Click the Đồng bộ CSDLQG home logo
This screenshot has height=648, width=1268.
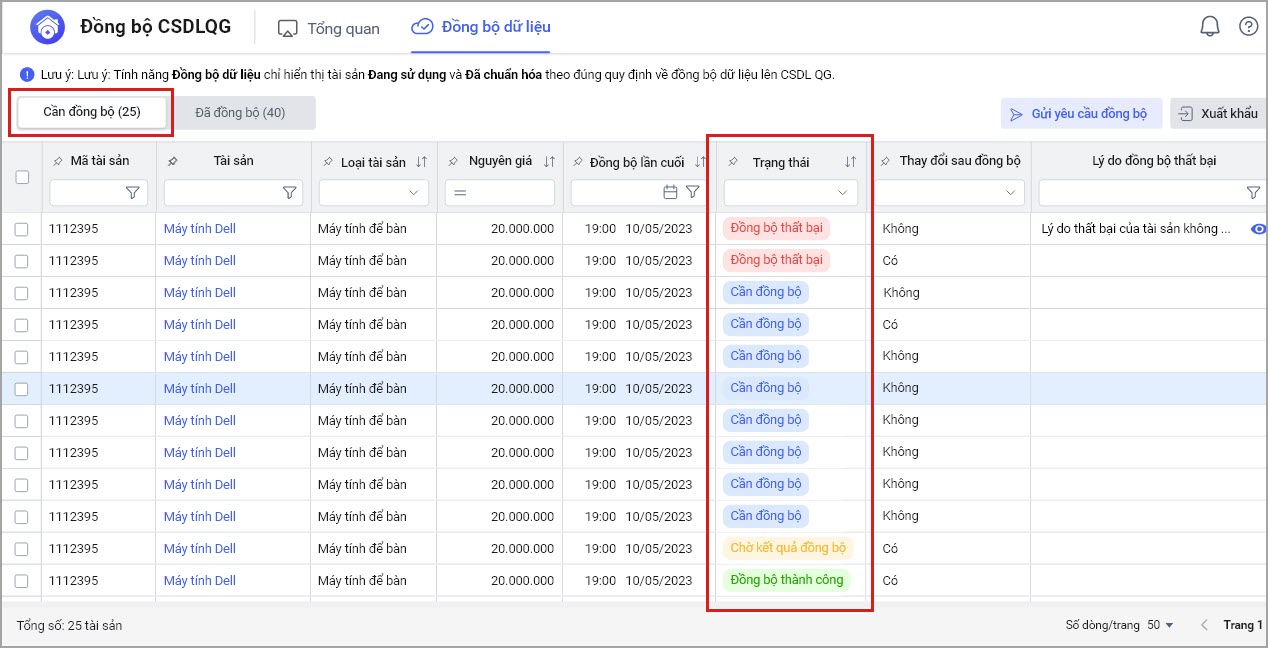click(x=46, y=28)
